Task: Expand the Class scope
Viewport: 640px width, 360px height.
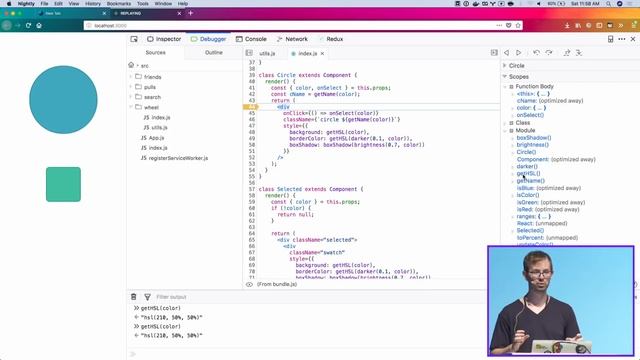Action: click(x=505, y=123)
